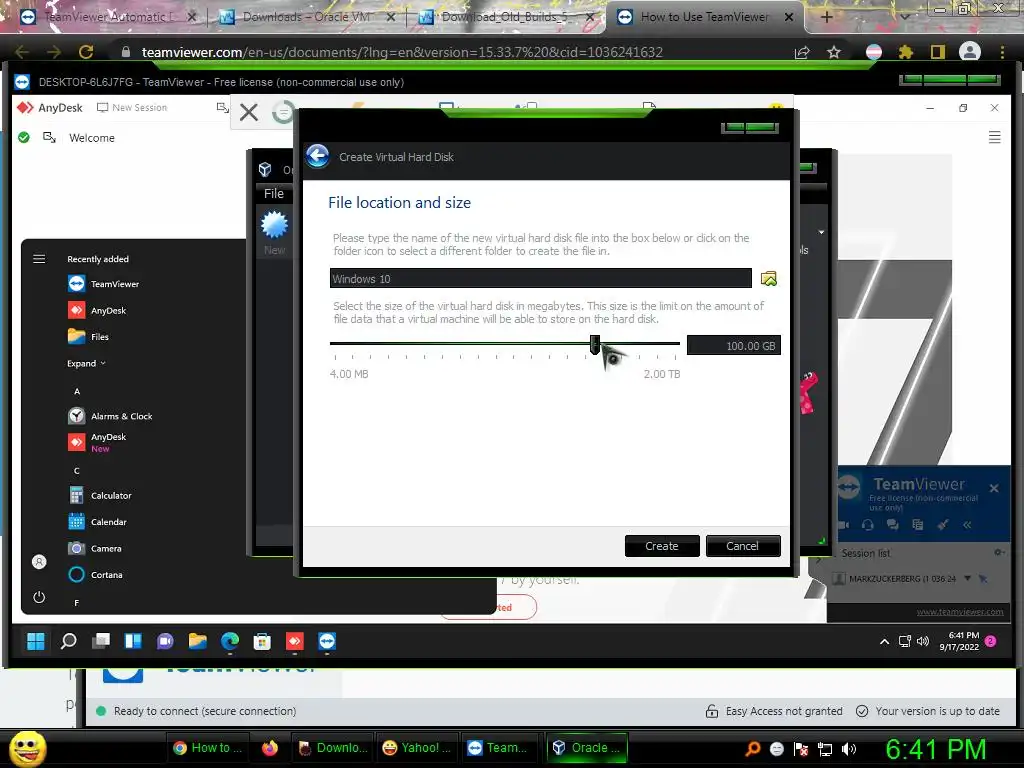Click the disk size slider handle
Screen dimensions: 1024x768
[x=594, y=344]
